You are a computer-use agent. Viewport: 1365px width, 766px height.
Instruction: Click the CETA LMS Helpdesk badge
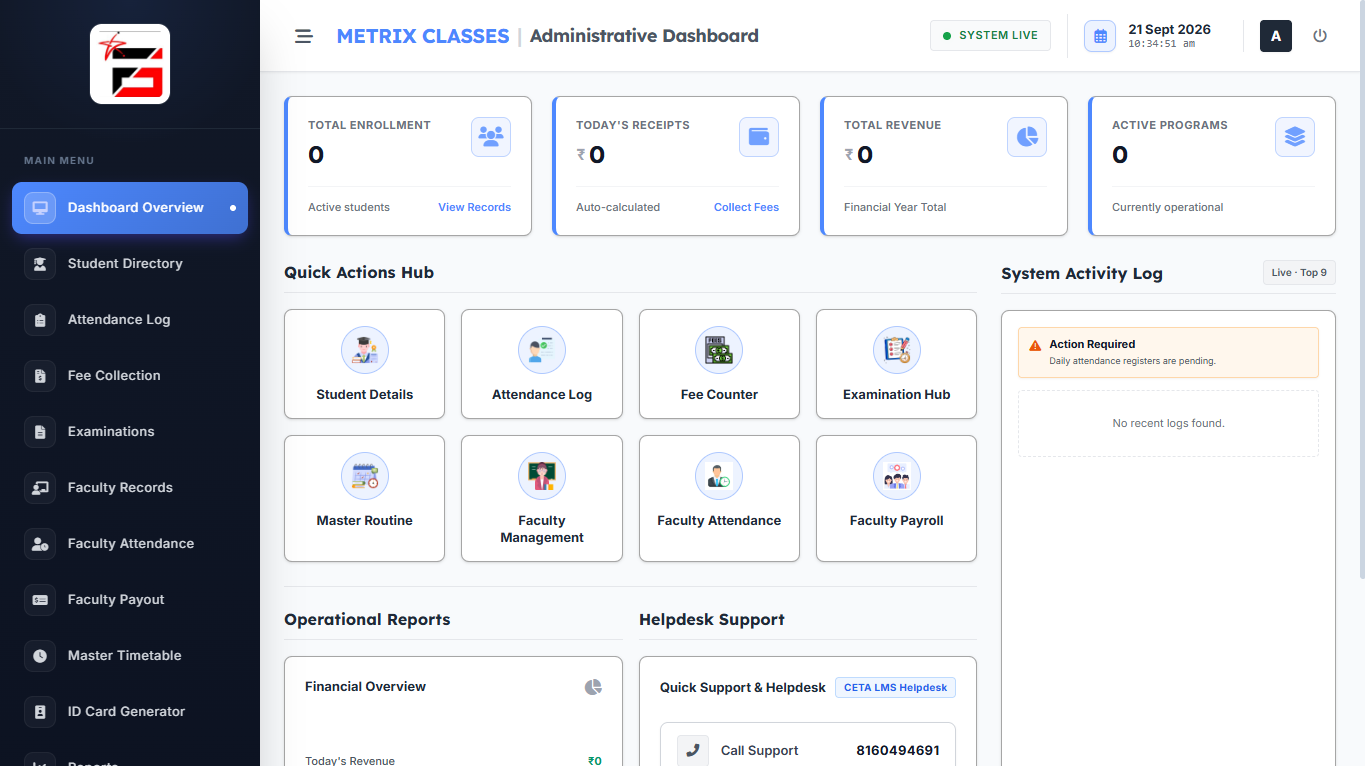coord(896,688)
